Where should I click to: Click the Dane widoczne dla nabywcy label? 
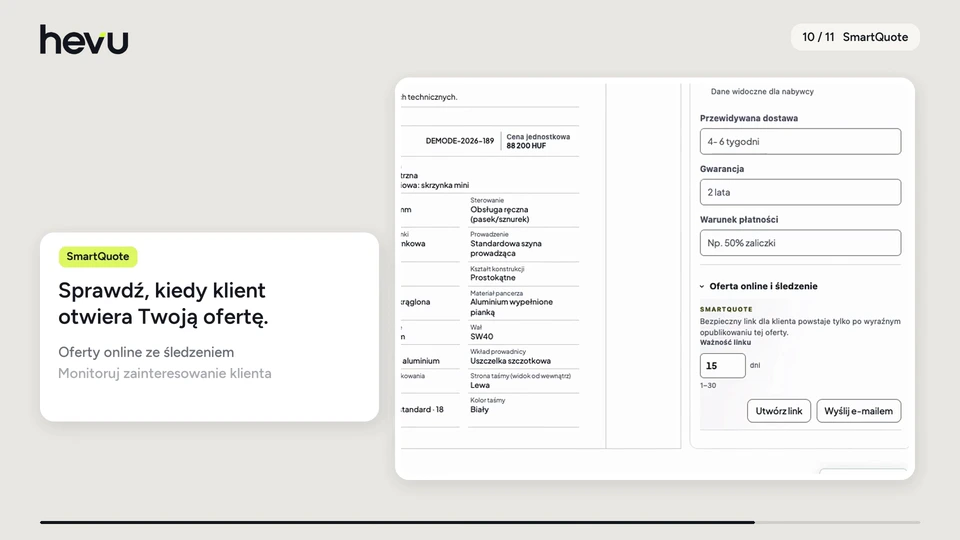pos(762,91)
